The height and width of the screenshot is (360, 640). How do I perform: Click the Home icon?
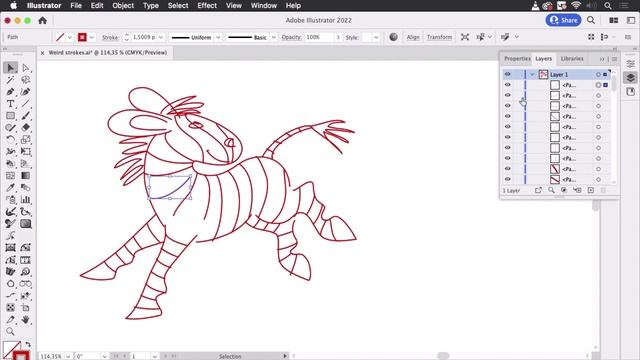42,20
